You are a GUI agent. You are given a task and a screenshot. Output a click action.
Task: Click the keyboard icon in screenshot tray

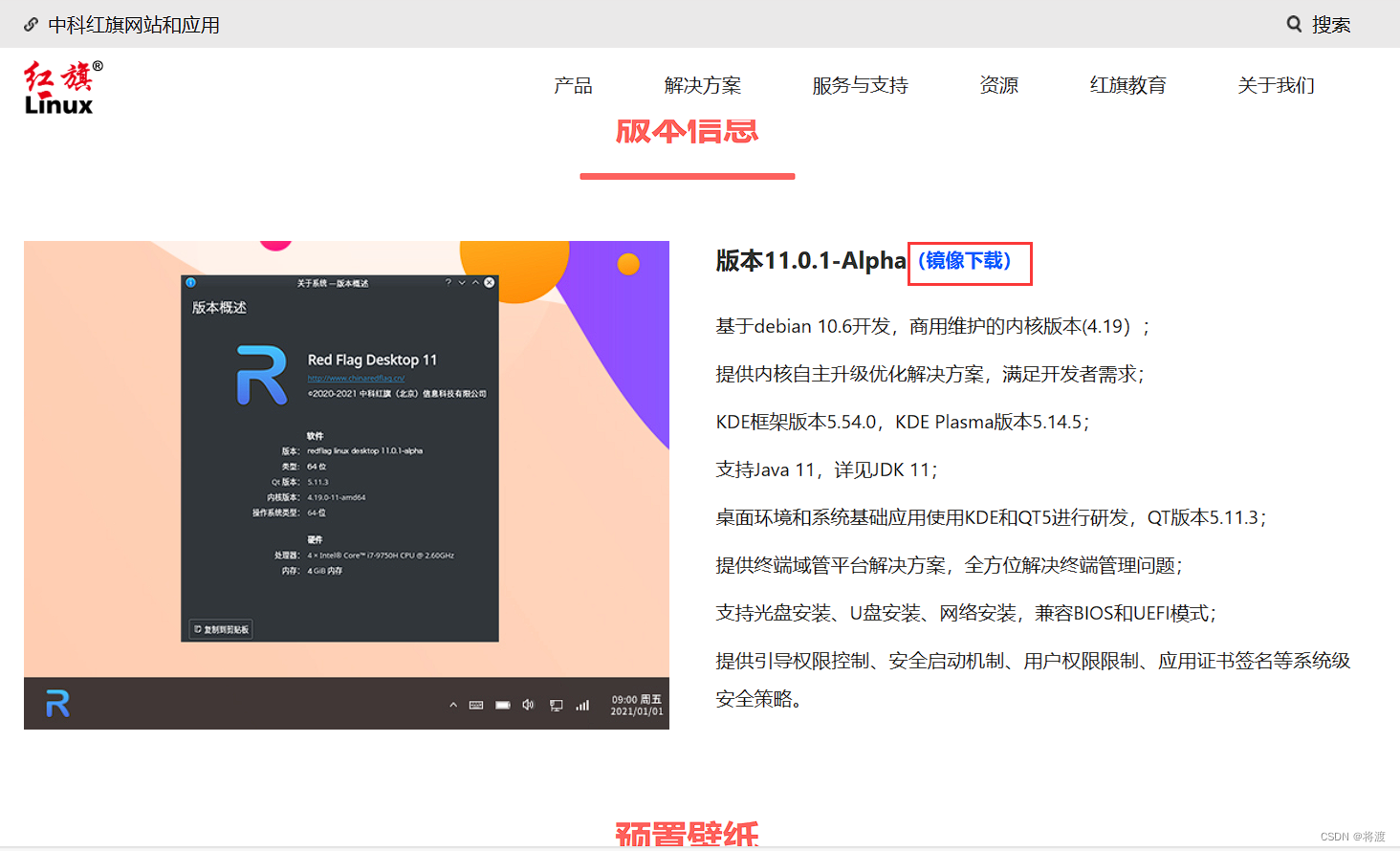(x=476, y=706)
